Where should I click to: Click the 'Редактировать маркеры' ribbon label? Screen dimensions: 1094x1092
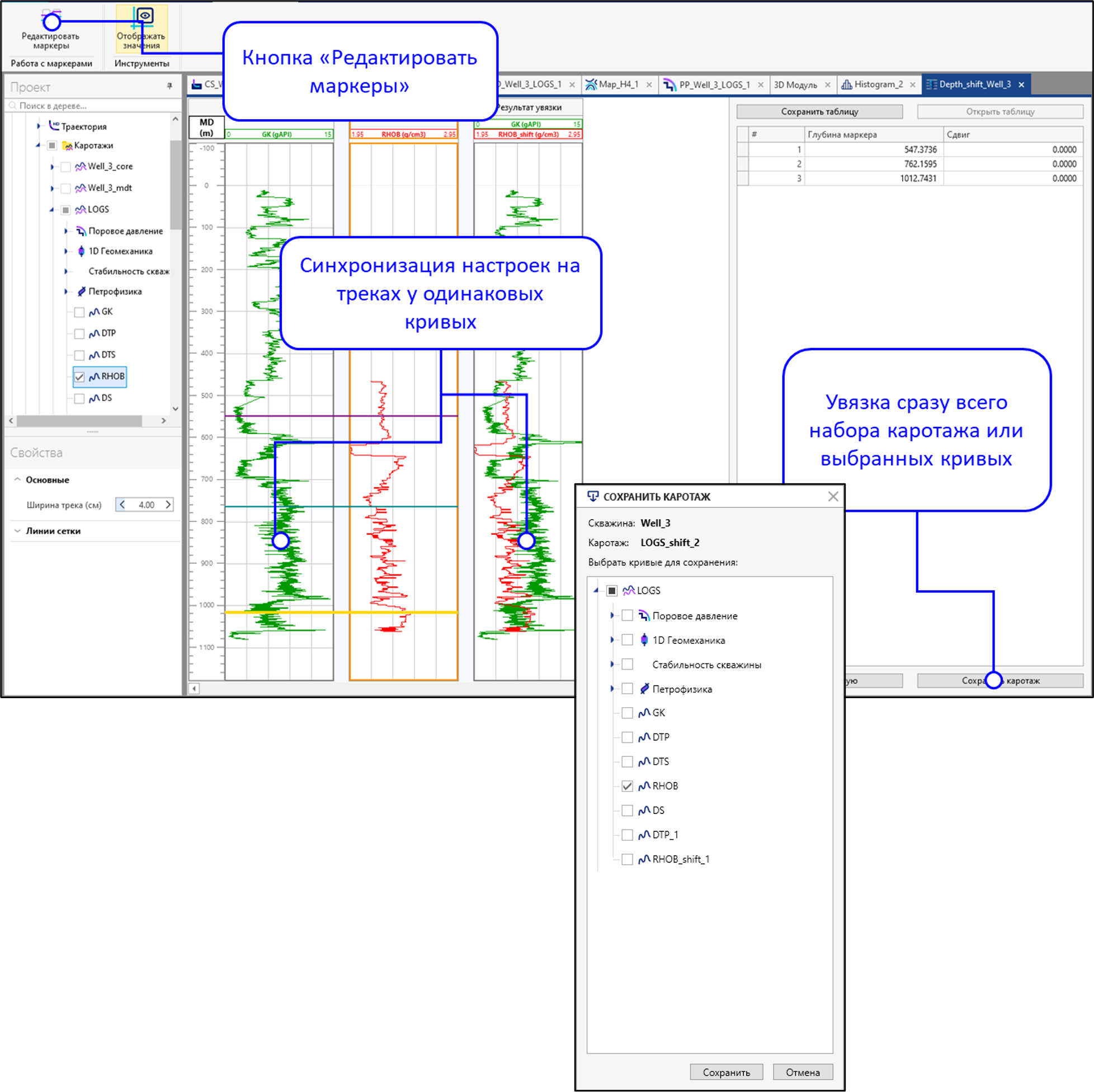(x=50, y=41)
